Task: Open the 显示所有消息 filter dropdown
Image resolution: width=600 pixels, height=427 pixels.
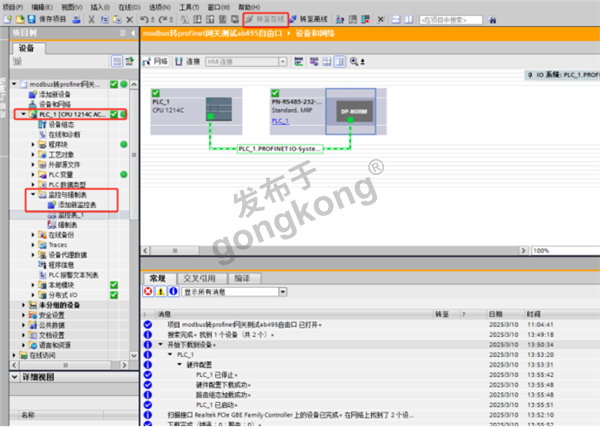Action: click(283, 292)
